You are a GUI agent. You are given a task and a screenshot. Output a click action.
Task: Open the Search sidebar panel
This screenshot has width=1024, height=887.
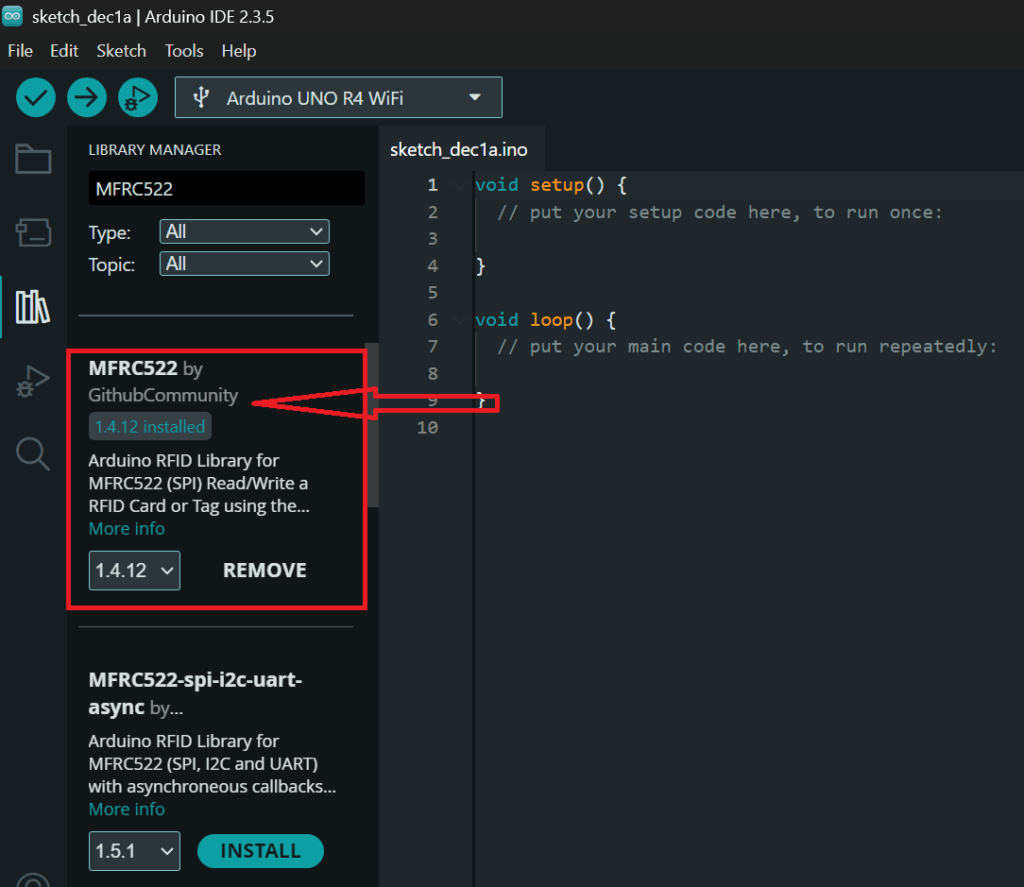pyautogui.click(x=33, y=454)
